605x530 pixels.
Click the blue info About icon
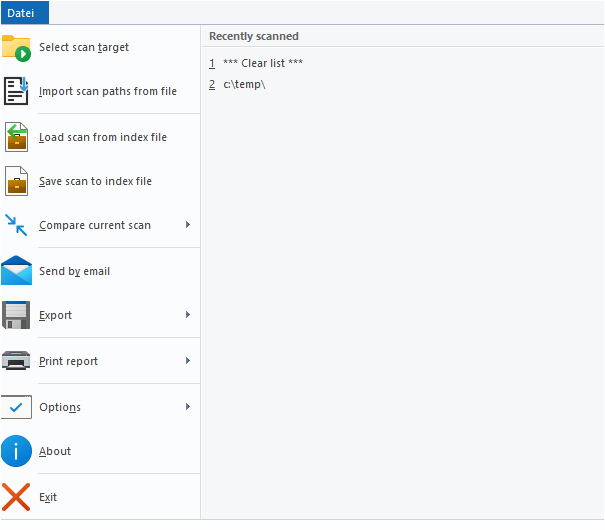(17, 451)
